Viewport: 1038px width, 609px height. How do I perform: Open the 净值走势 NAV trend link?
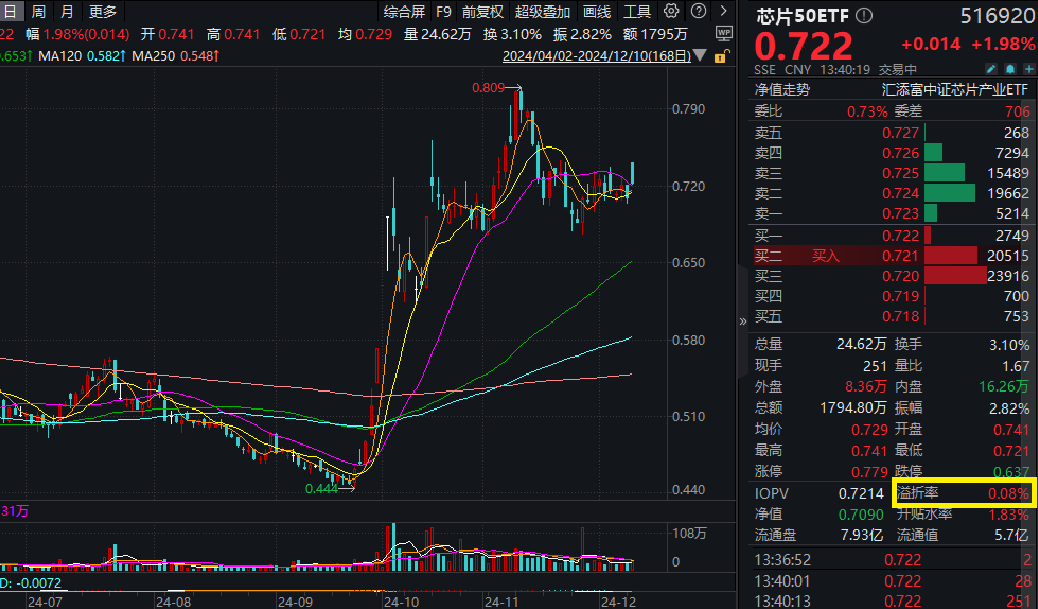coord(782,89)
